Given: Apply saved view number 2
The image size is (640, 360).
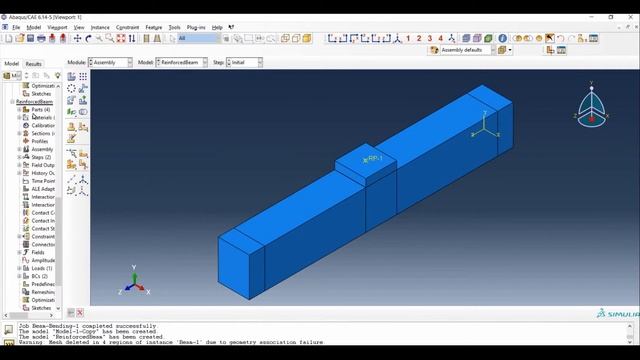Looking at the screenshot, I should (x=419, y=38).
